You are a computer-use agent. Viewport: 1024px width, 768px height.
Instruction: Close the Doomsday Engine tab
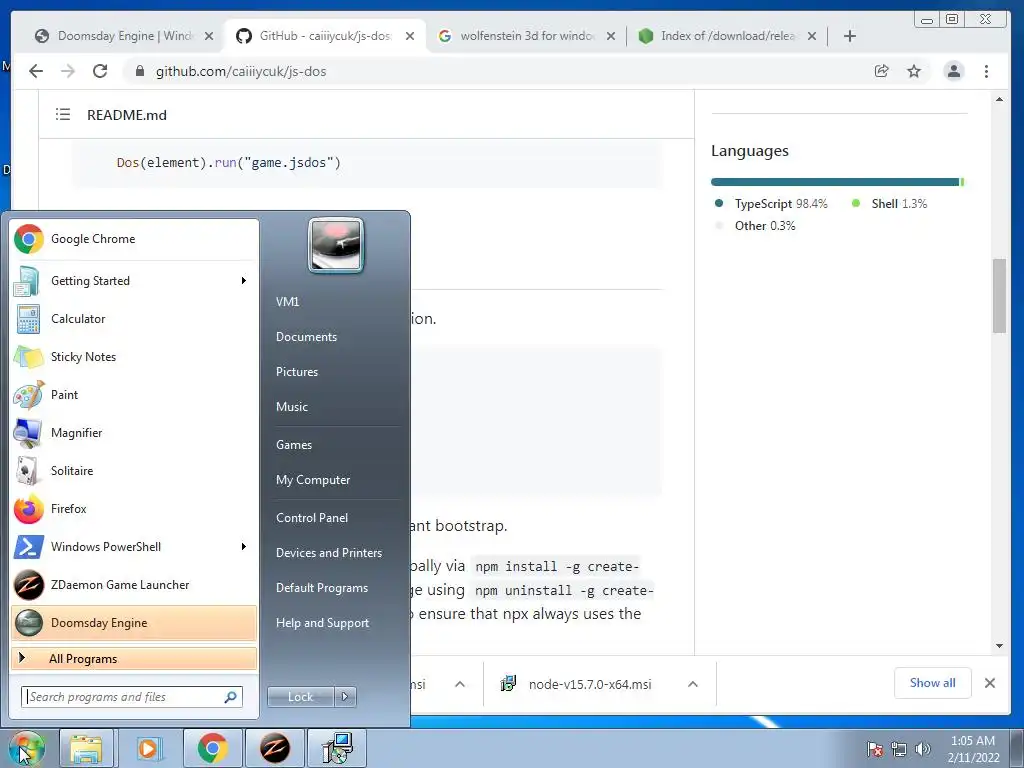(x=209, y=36)
